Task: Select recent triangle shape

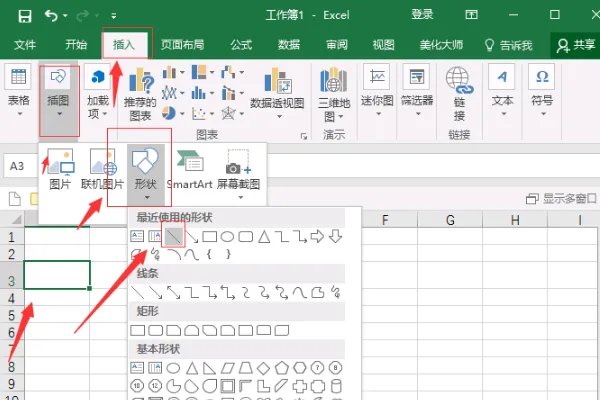Action: [x=264, y=237]
